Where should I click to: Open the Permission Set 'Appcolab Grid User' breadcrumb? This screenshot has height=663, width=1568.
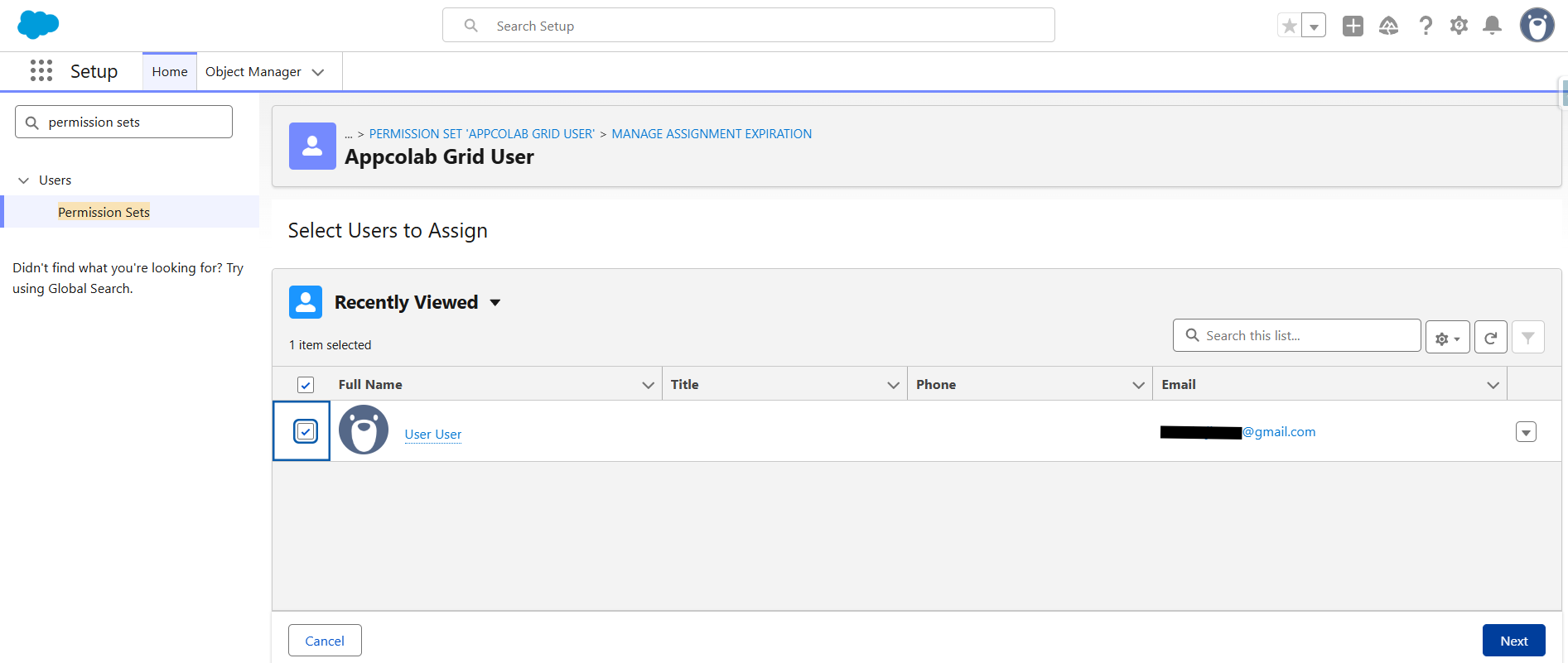pos(482,134)
